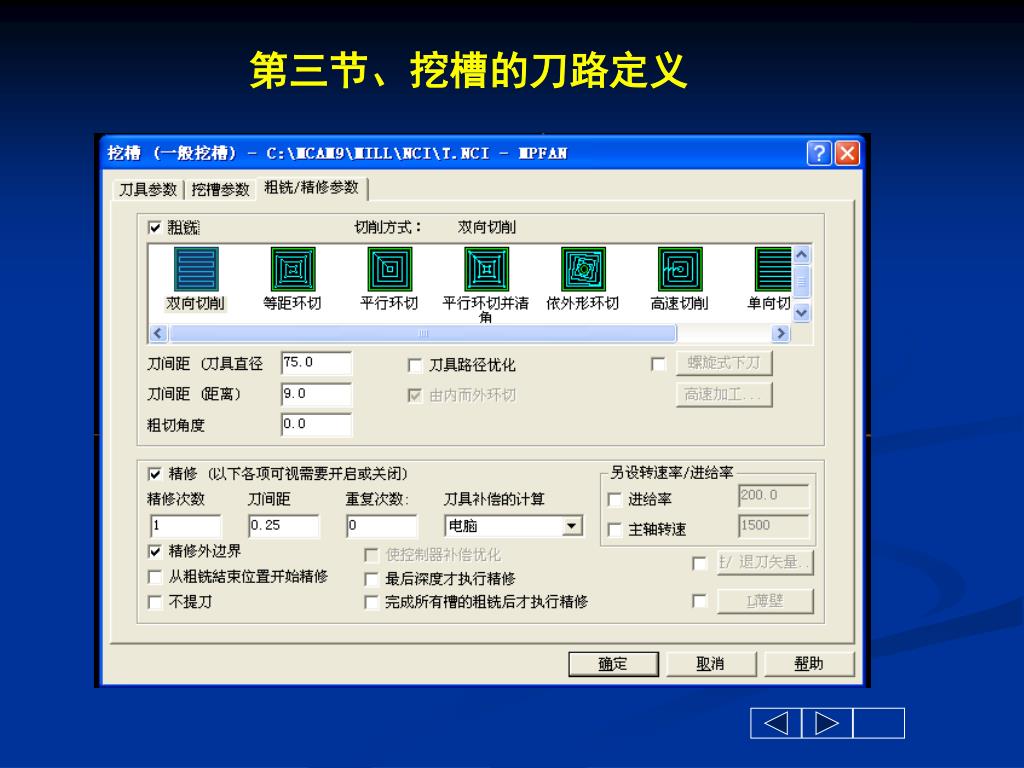Click the 粗切角度 input field
1024x768 pixels.
tap(317, 424)
